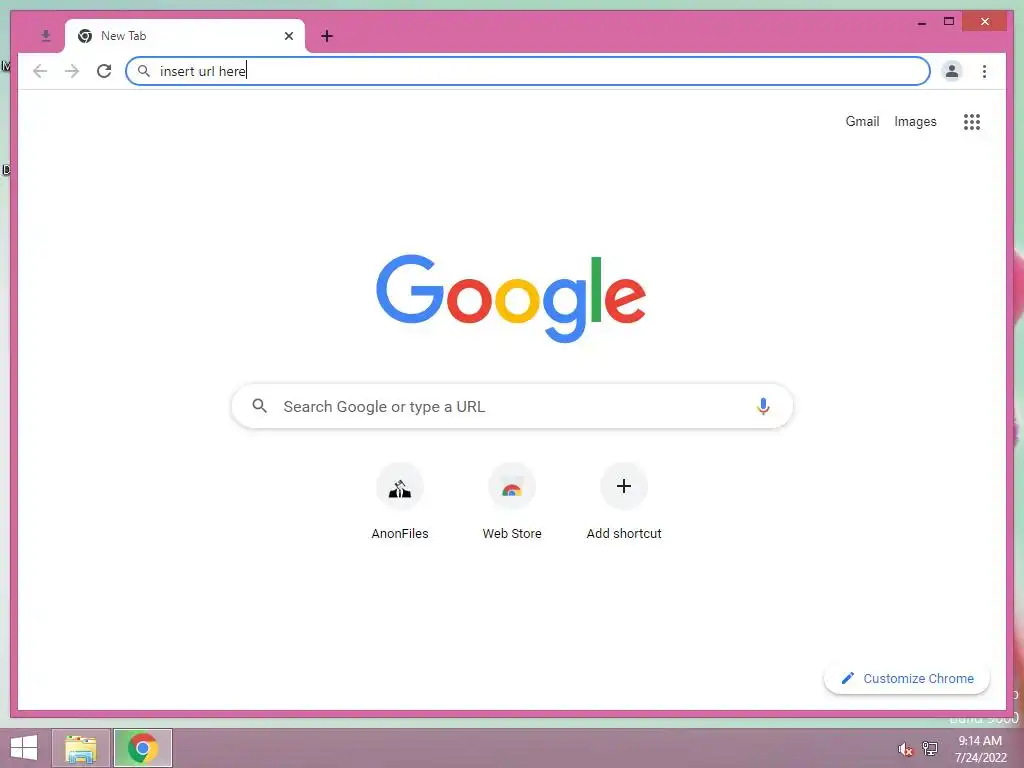Open File Explorer from the taskbar
This screenshot has width=1024, height=768.
click(80, 748)
